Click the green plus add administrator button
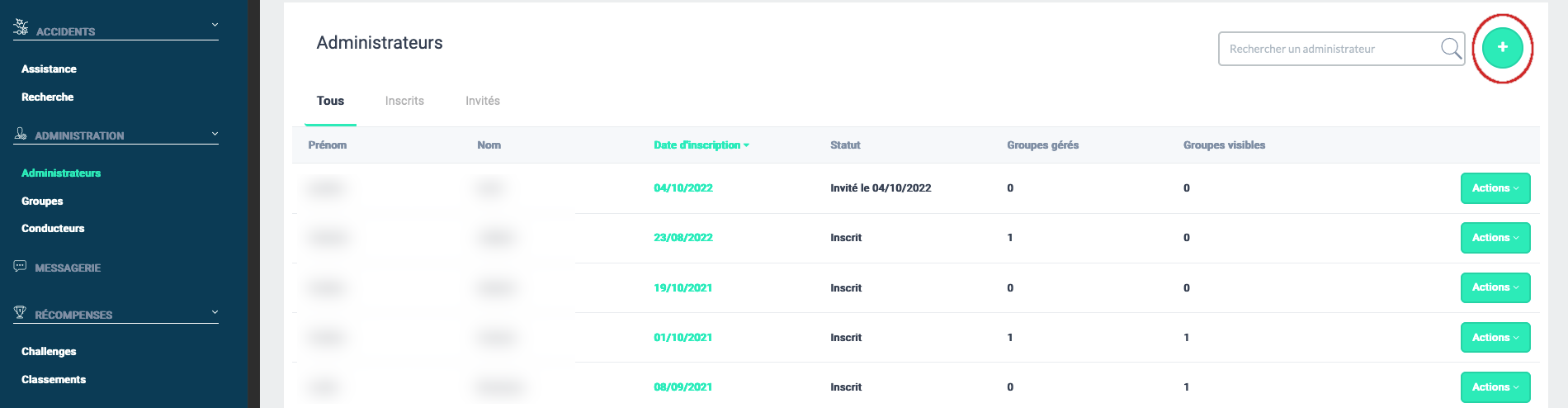This screenshot has height=408, width=1568. (1502, 48)
